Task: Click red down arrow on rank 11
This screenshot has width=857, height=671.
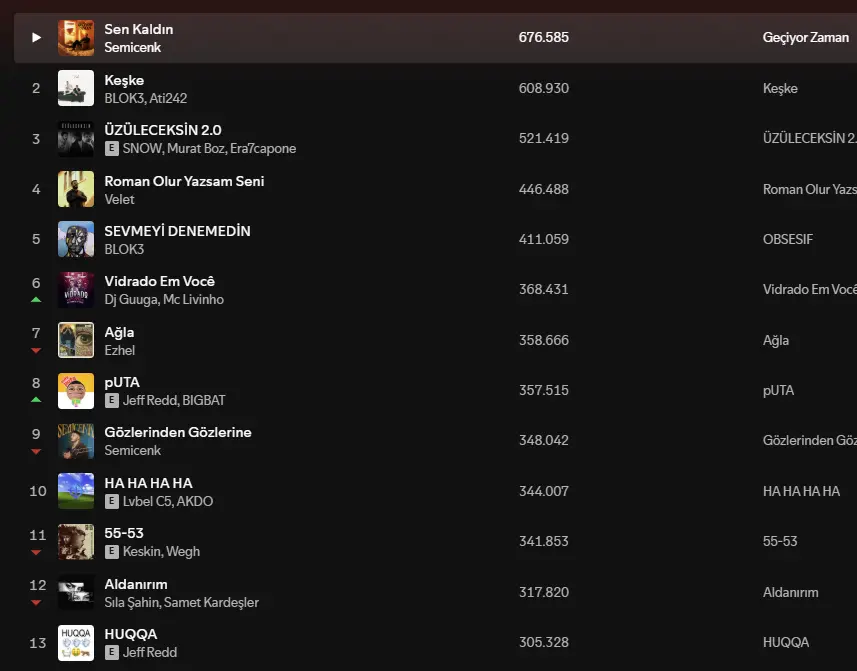Action: click(x=36, y=552)
